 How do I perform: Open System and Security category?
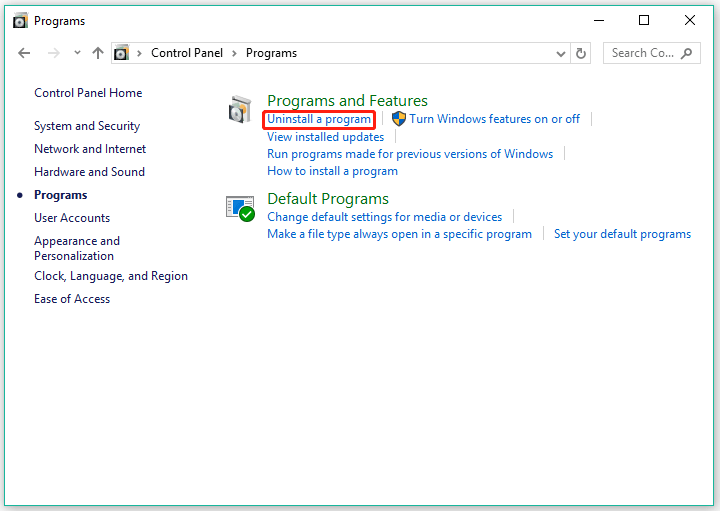click(87, 126)
